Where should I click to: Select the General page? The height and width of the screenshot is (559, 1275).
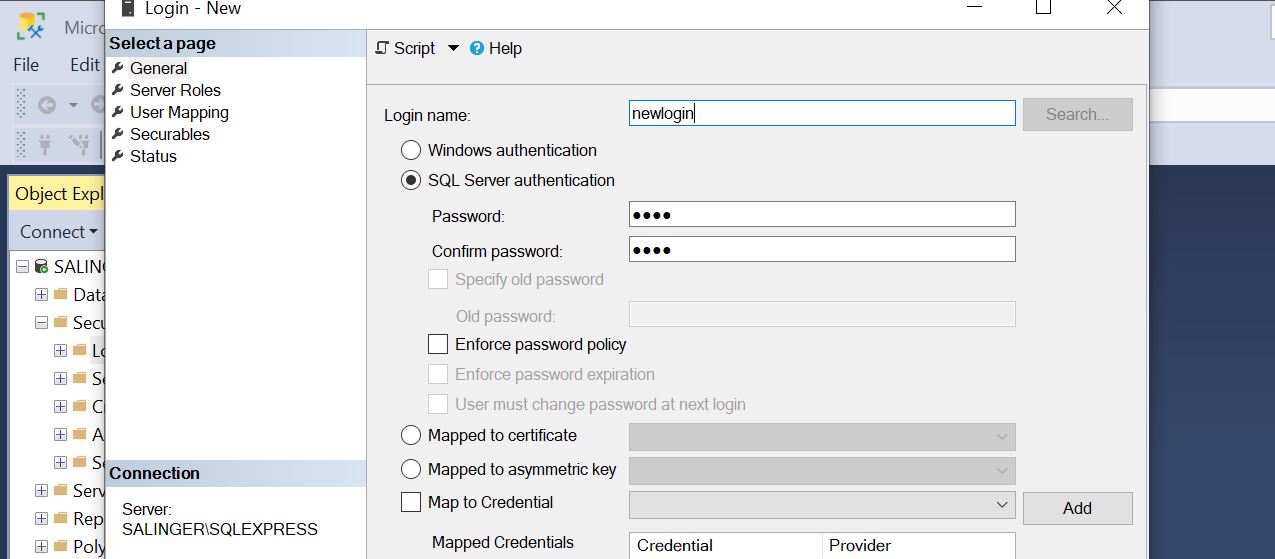pos(158,68)
